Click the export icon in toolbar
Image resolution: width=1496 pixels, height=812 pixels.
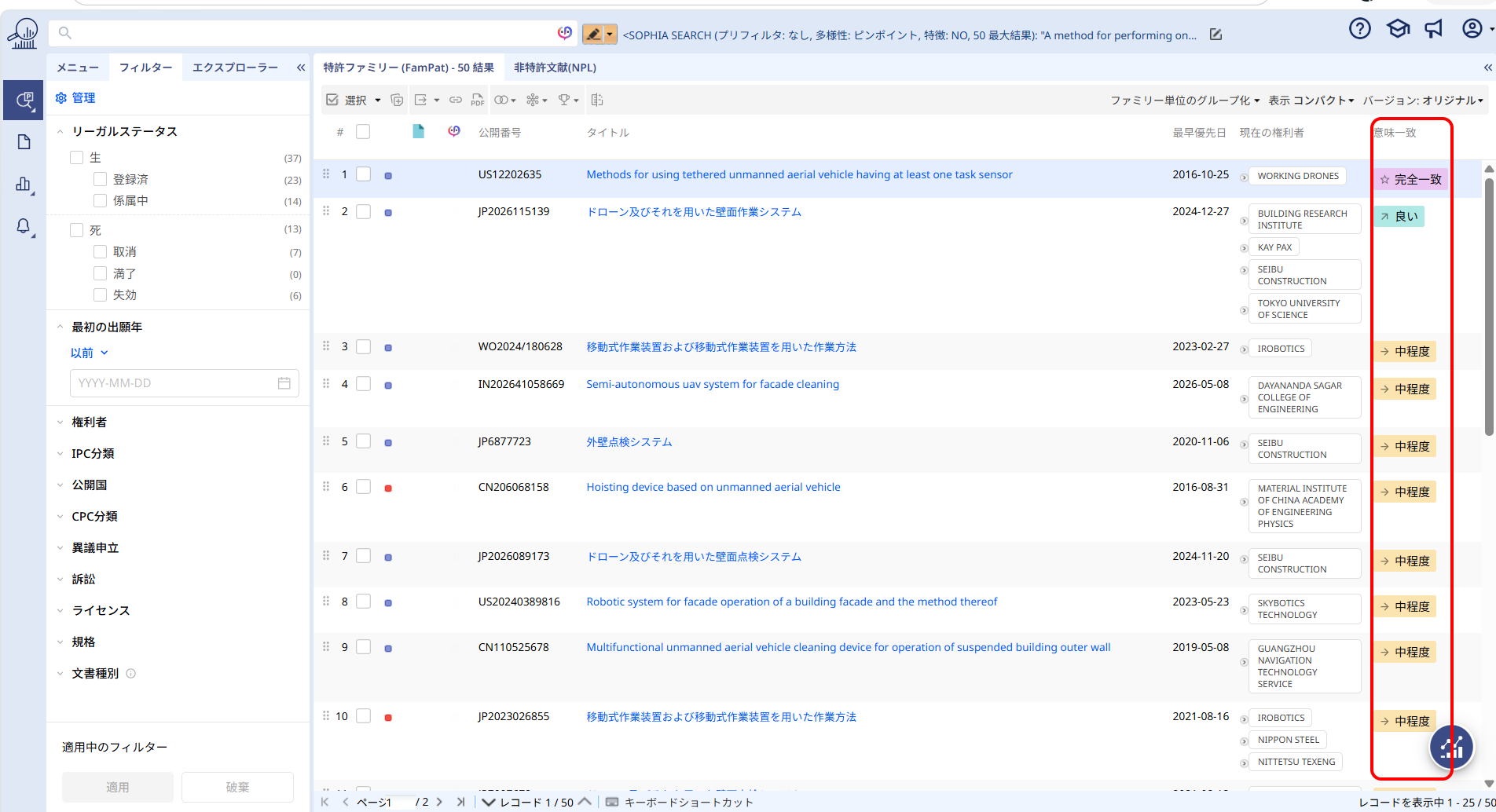[x=421, y=100]
